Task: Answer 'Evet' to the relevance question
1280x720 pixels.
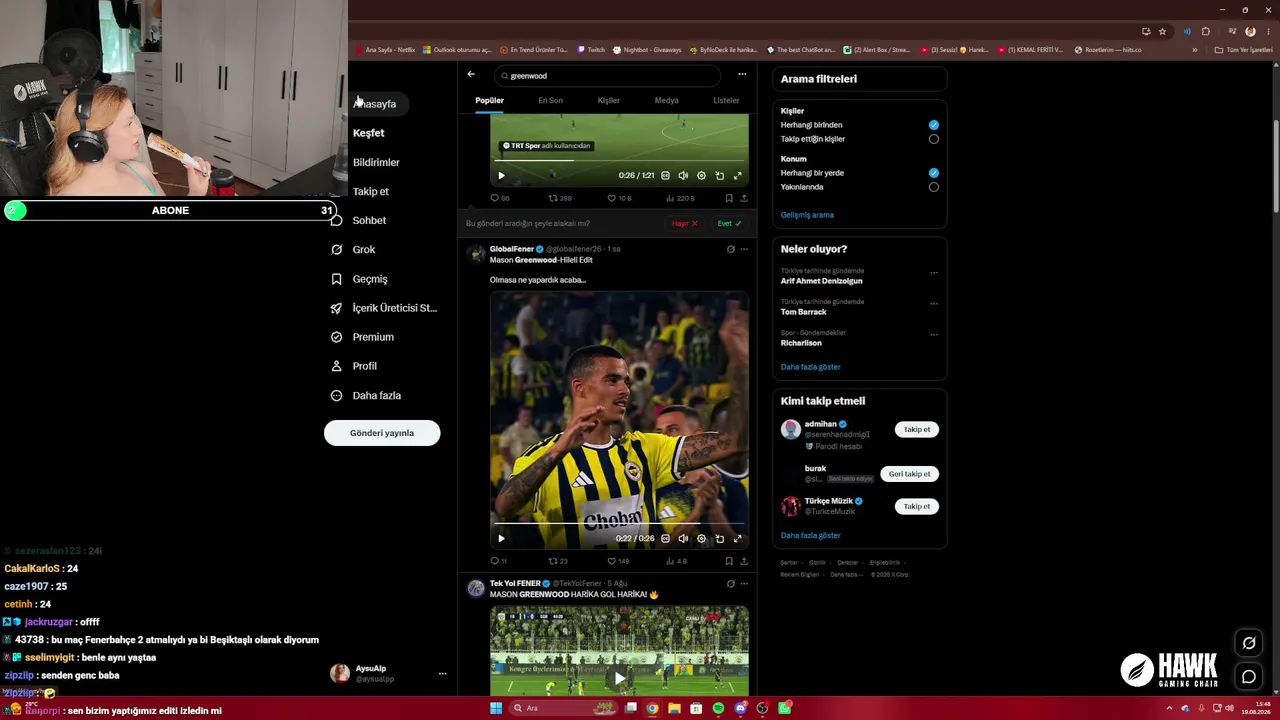Action: point(730,224)
